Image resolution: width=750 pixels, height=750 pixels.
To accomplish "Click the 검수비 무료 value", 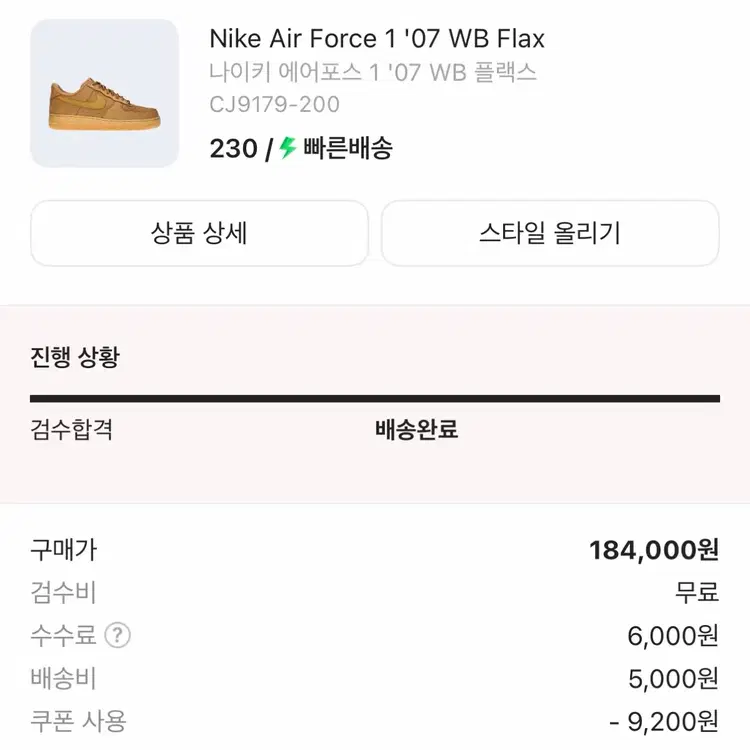I will (x=697, y=592).
